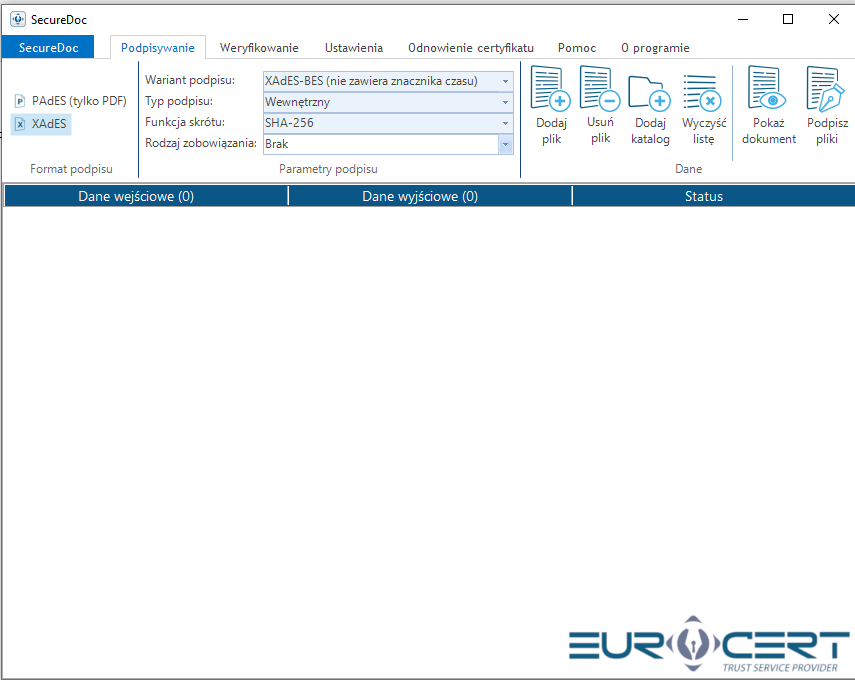Expand the Wariant podpisu dropdown
Viewport: 855px width, 680px height.
point(505,81)
